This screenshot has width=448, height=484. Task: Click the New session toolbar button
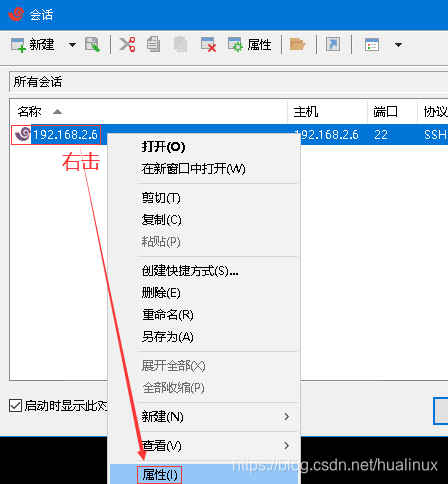pos(32,45)
